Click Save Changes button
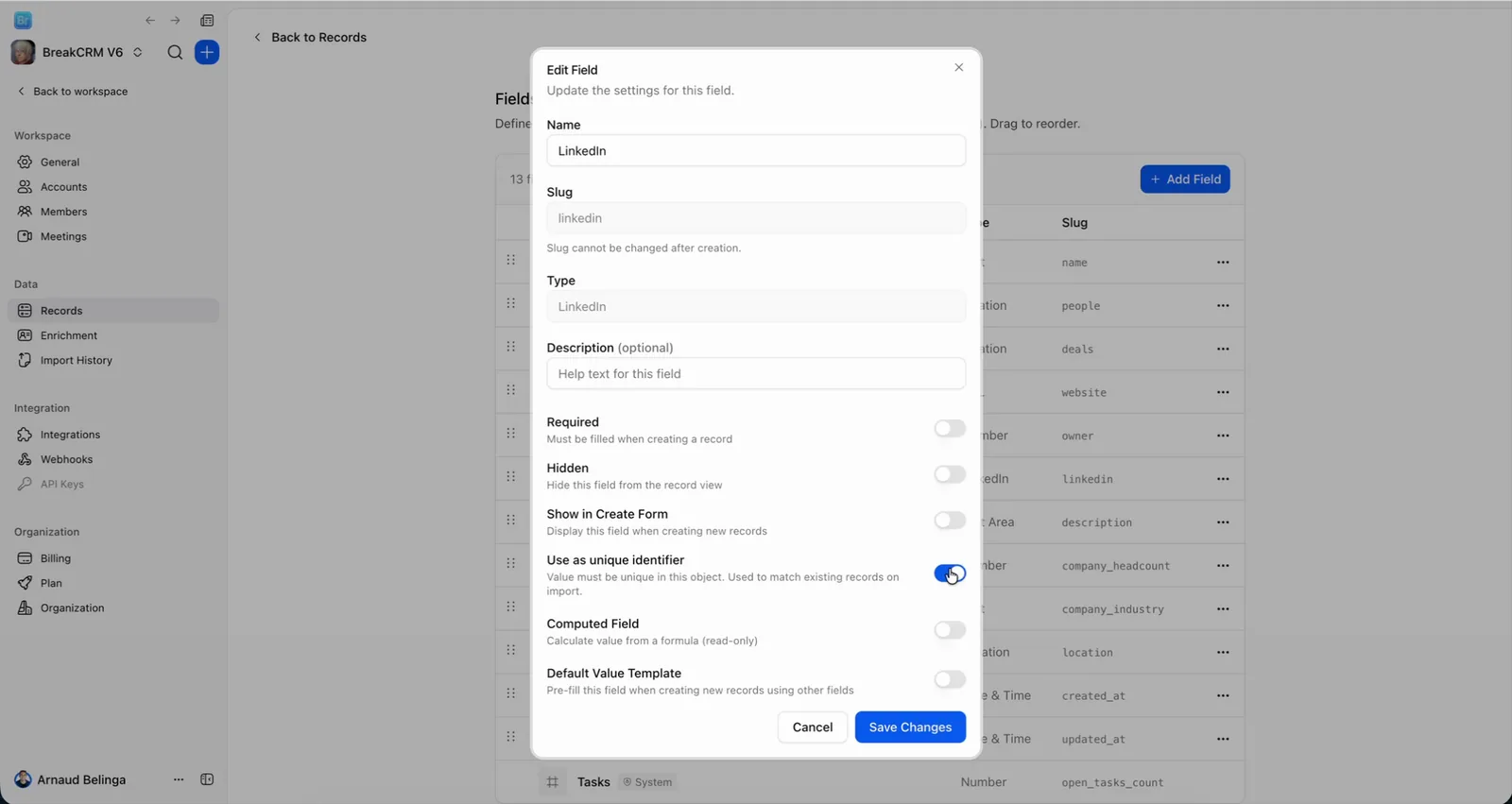The width and height of the screenshot is (1512, 804). click(910, 727)
